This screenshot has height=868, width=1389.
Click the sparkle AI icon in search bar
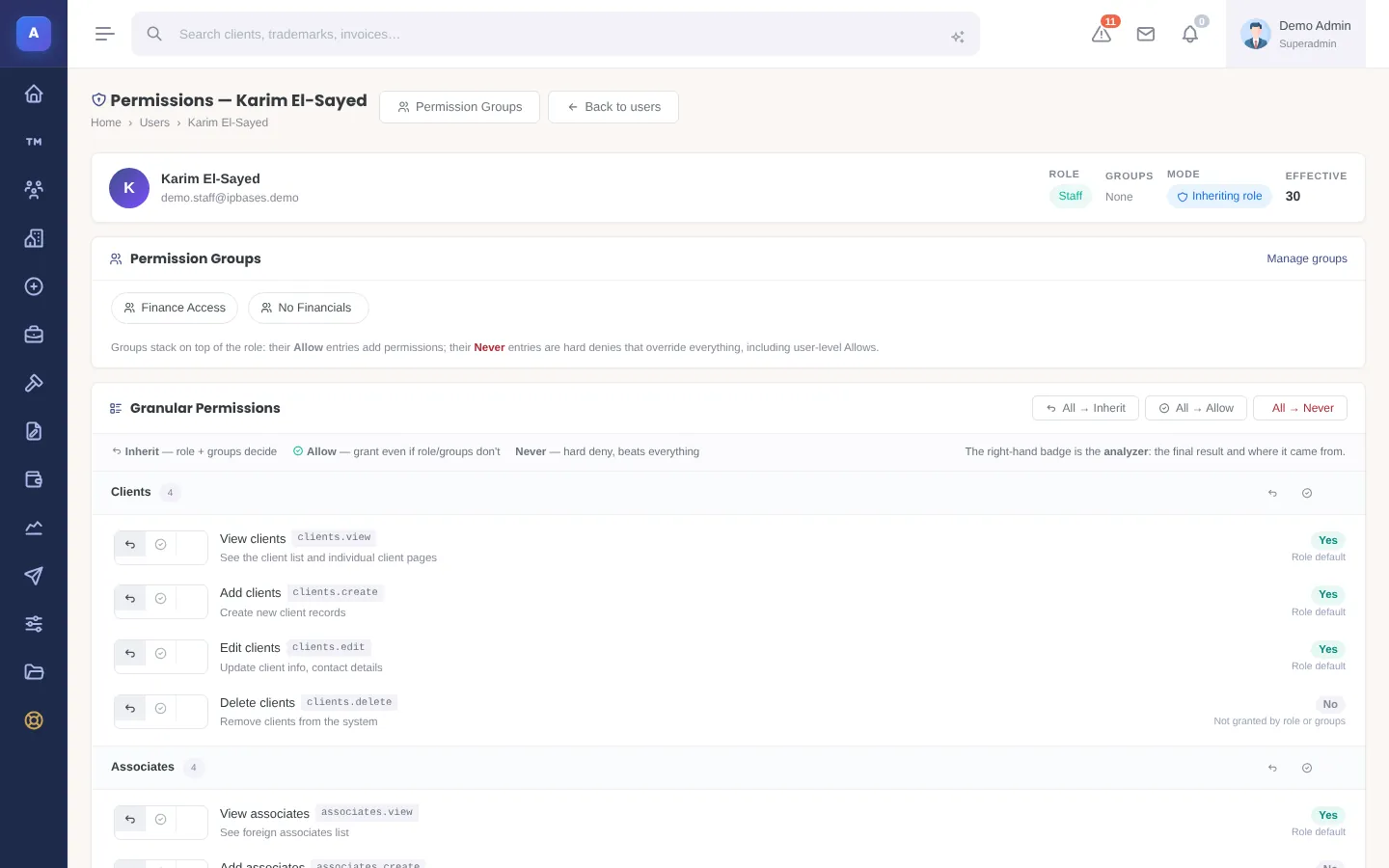click(958, 37)
